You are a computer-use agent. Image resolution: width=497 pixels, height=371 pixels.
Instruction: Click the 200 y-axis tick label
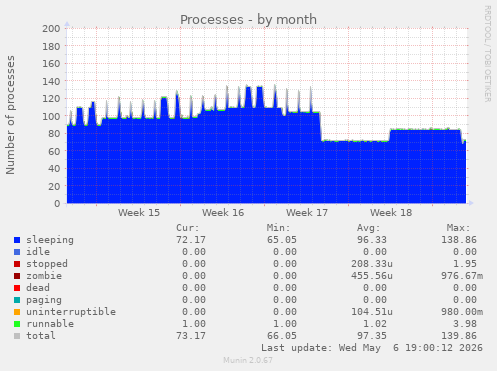coord(51,29)
